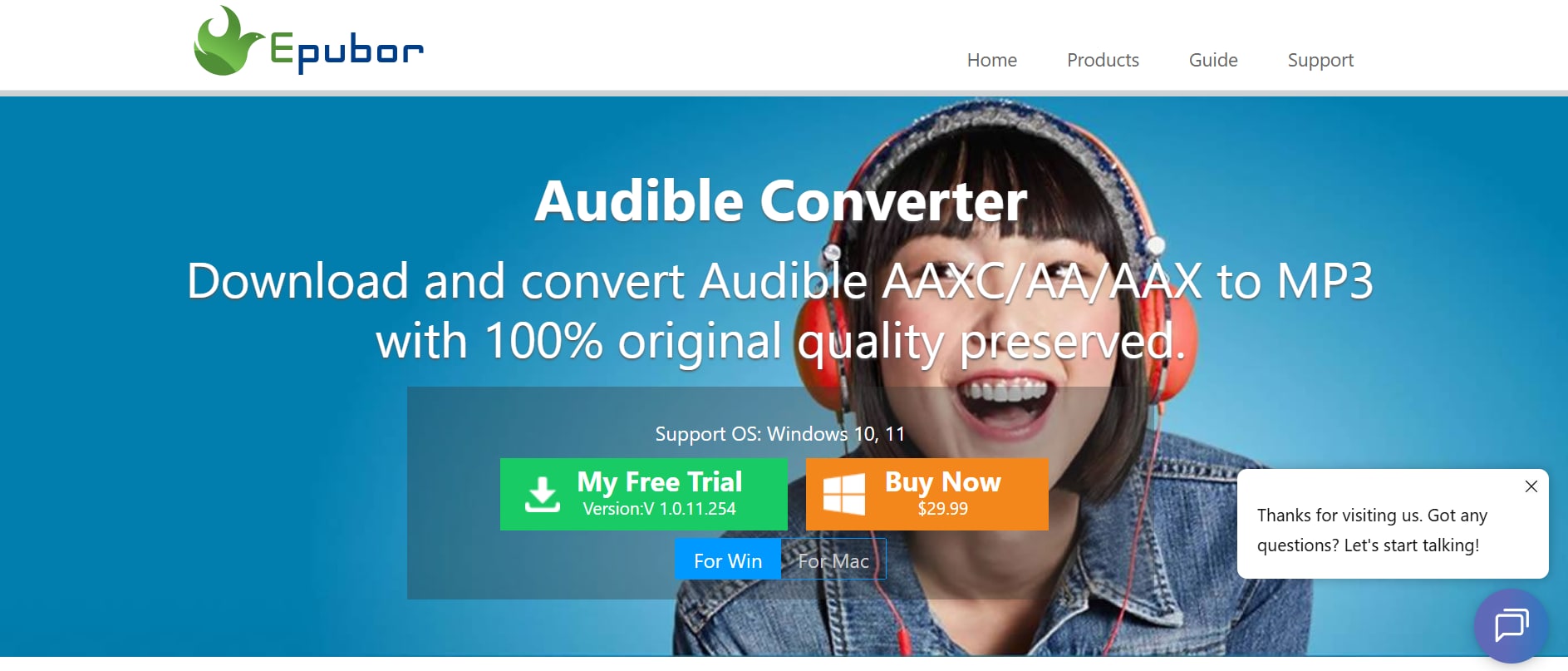Click the Epubor wordmark text

click(x=347, y=52)
